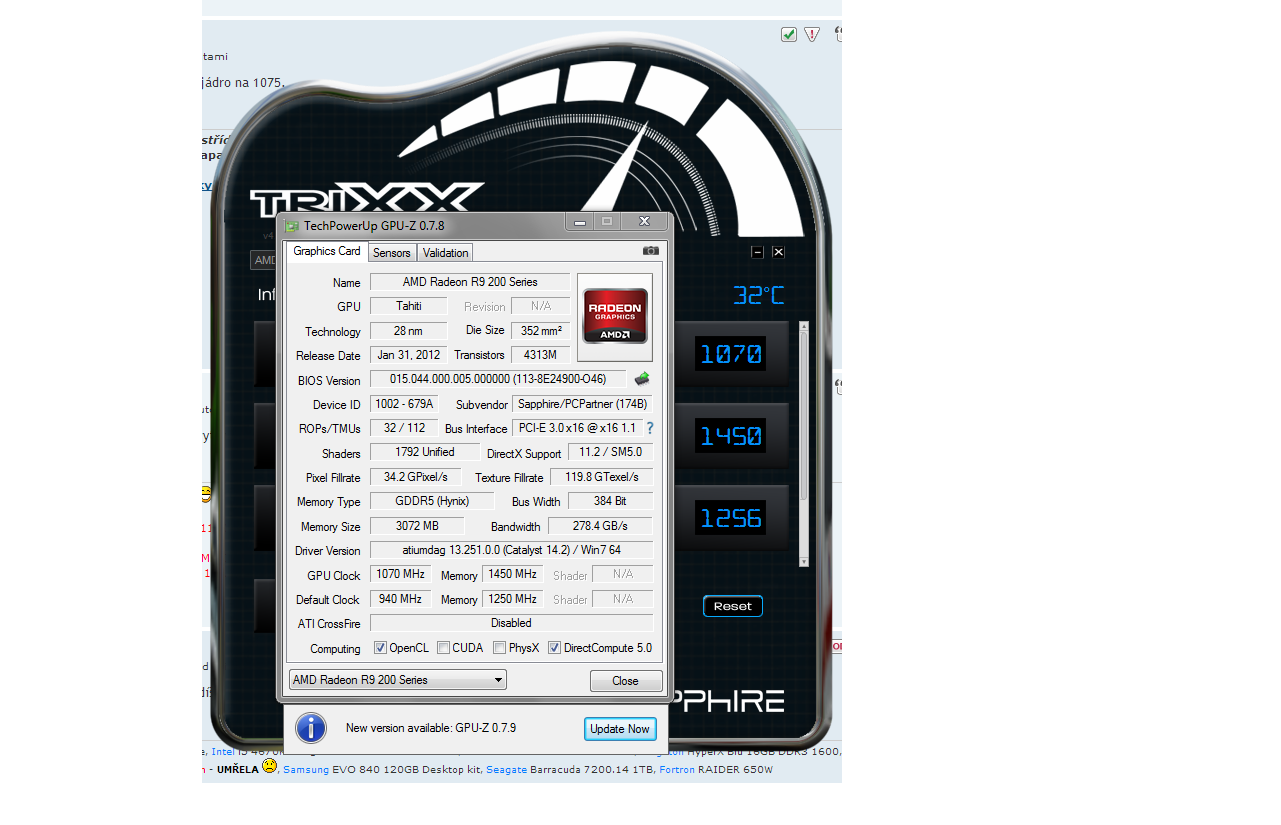Click the TRIXX 1450 digital readout
The height and width of the screenshot is (825, 1281).
tap(731, 436)
